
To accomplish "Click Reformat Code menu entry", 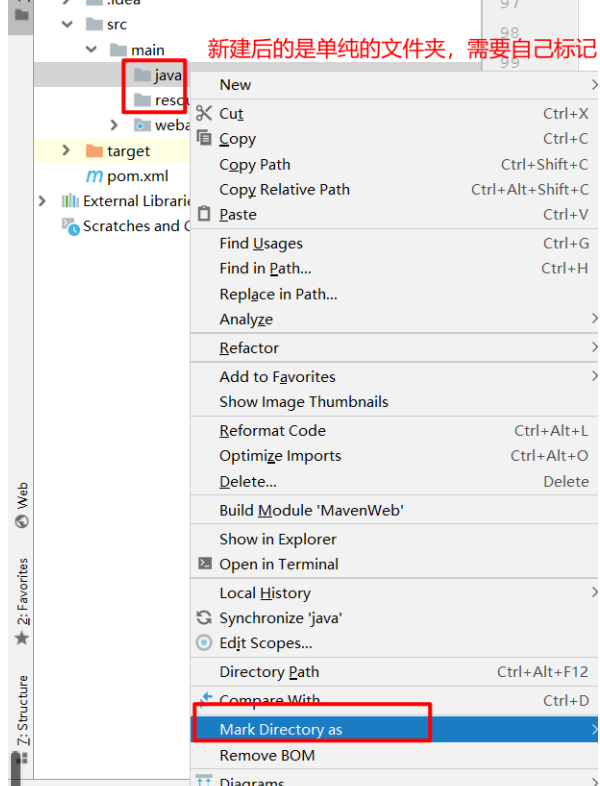I will pos(272,431).
